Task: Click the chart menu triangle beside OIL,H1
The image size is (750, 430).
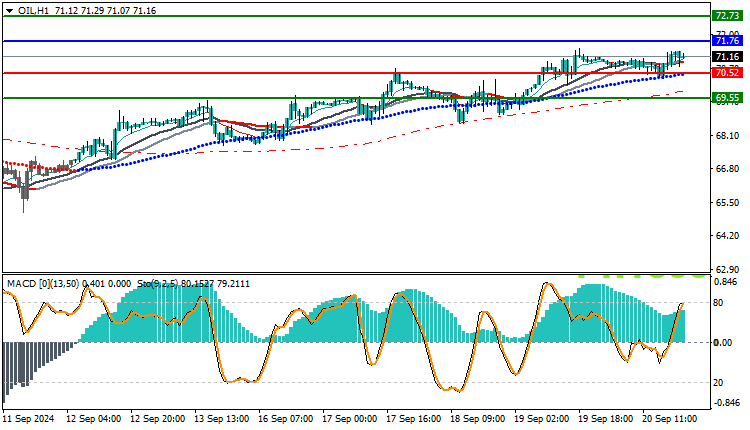Action: [10, 11]
